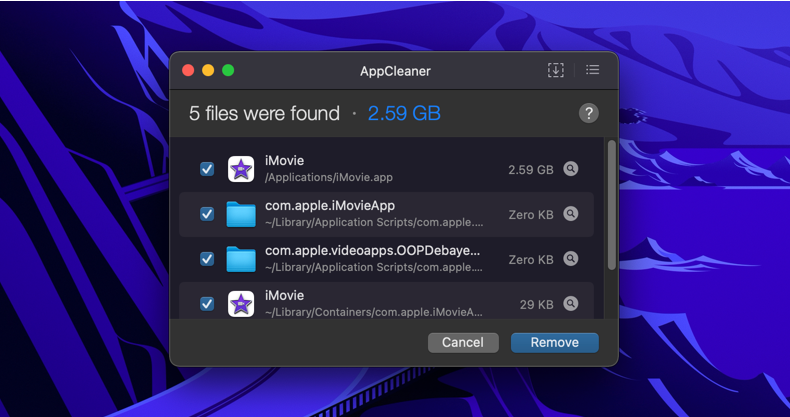Click the Remove button

(555, 342)
